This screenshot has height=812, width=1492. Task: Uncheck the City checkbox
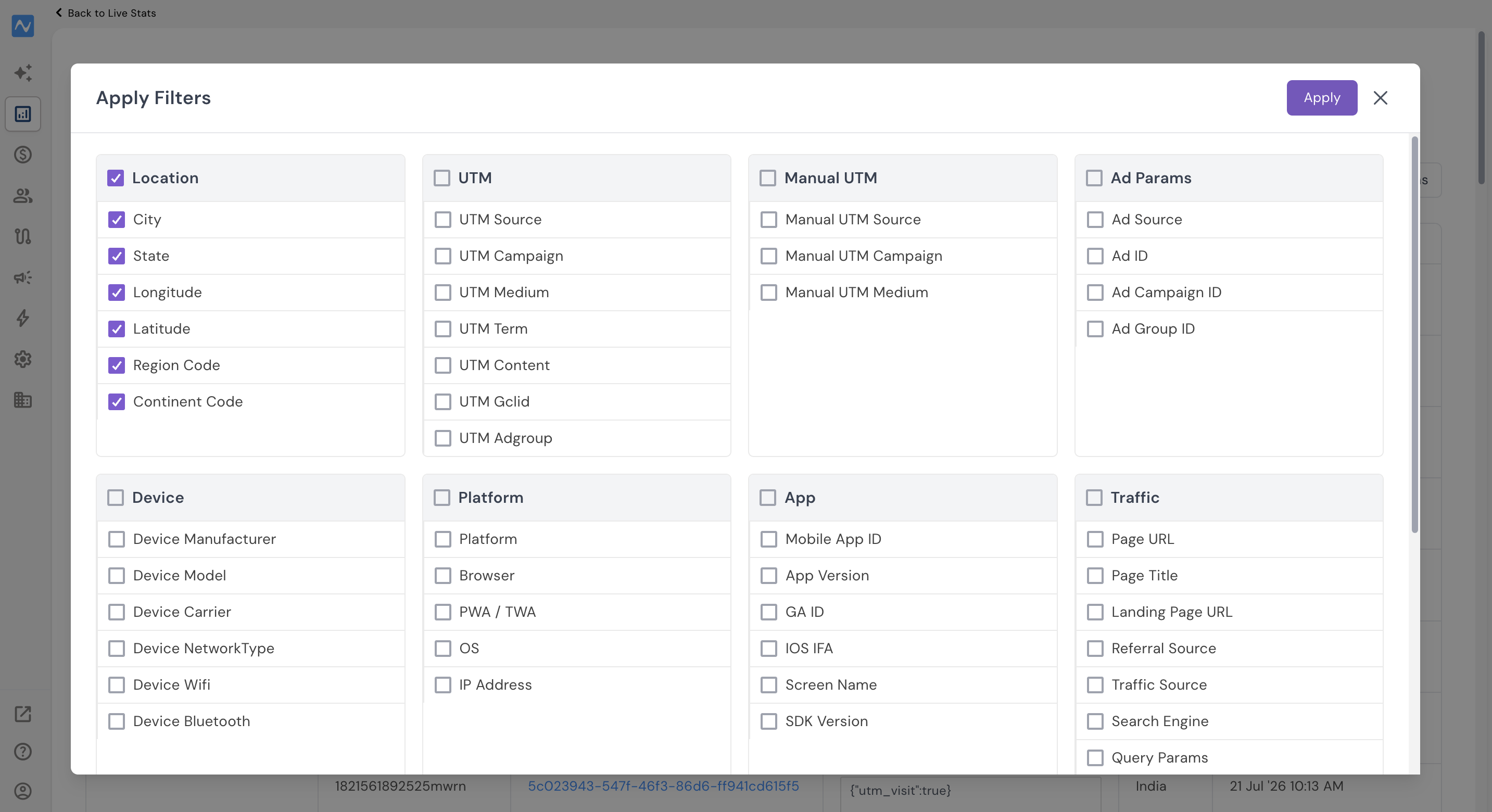pos(117,220)
